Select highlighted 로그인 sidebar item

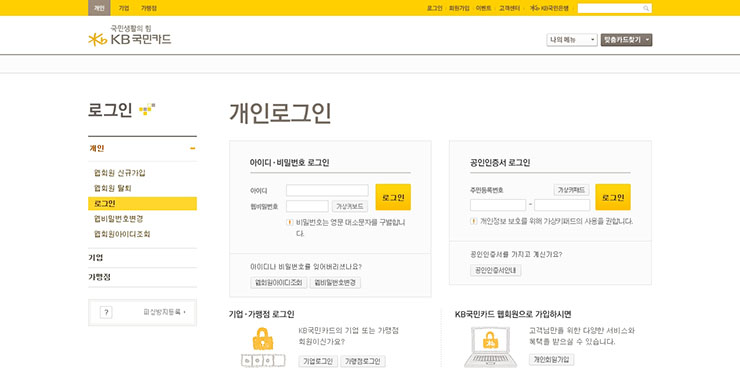pyautogui.click(x=143, y=204)
